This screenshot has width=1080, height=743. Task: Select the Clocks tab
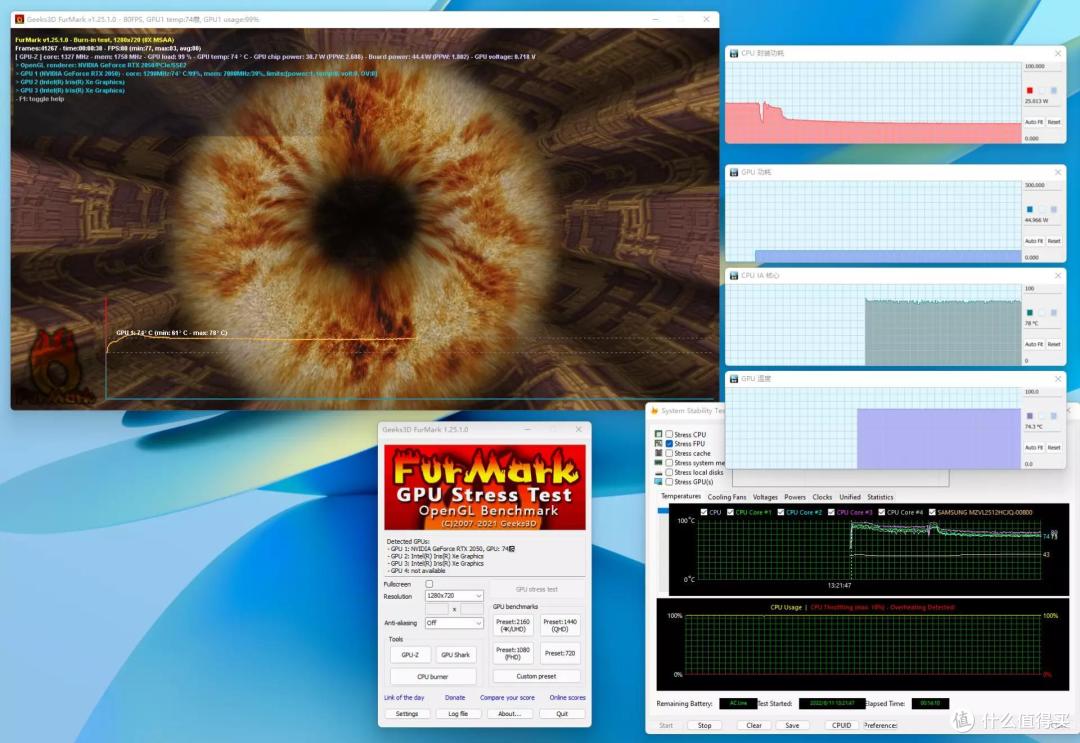pyautogui.click(x=822, y=496)
